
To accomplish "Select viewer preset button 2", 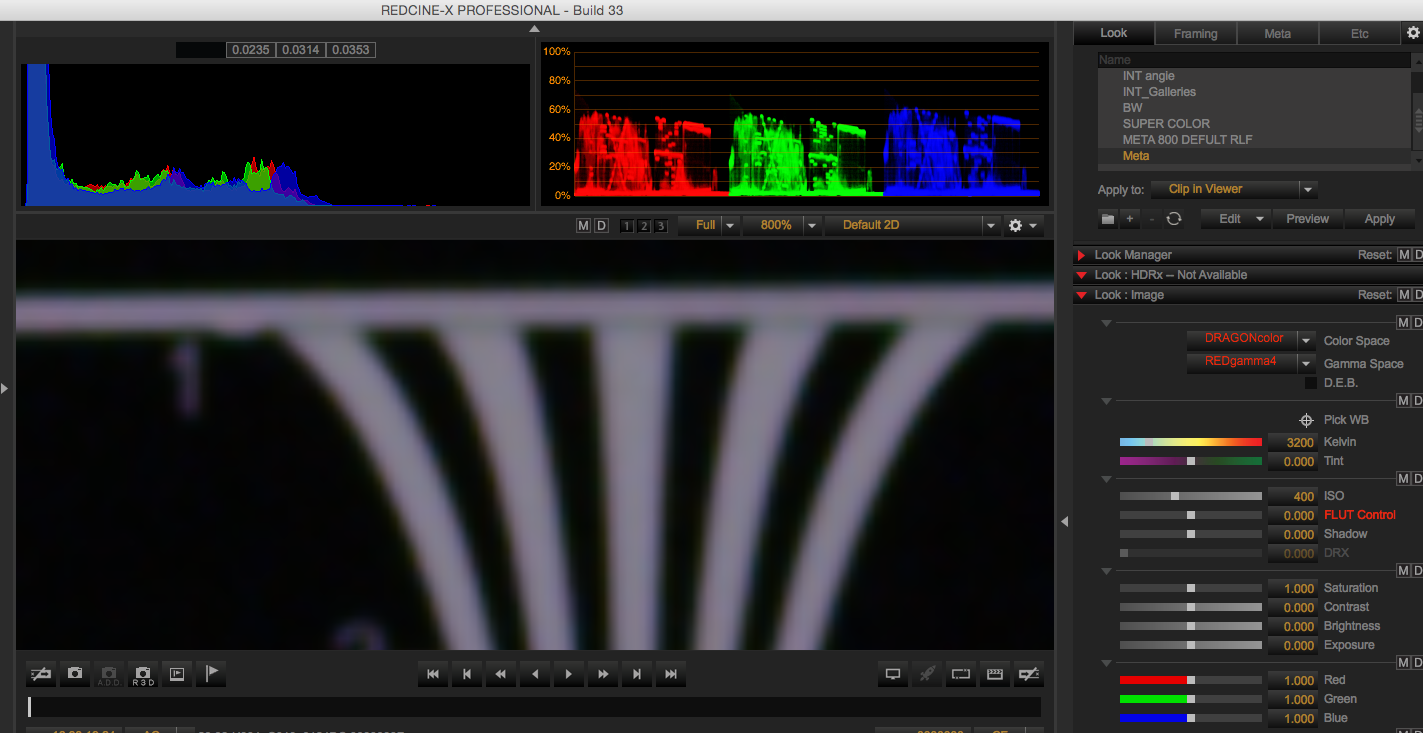I will tap(644, 226).
